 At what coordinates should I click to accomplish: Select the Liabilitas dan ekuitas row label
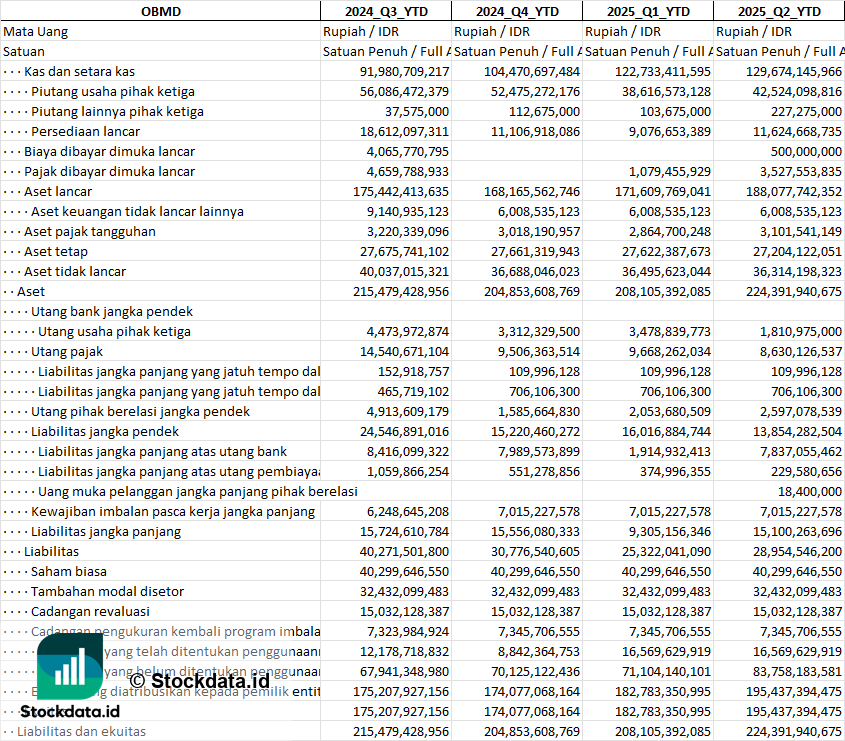(81, 731)
